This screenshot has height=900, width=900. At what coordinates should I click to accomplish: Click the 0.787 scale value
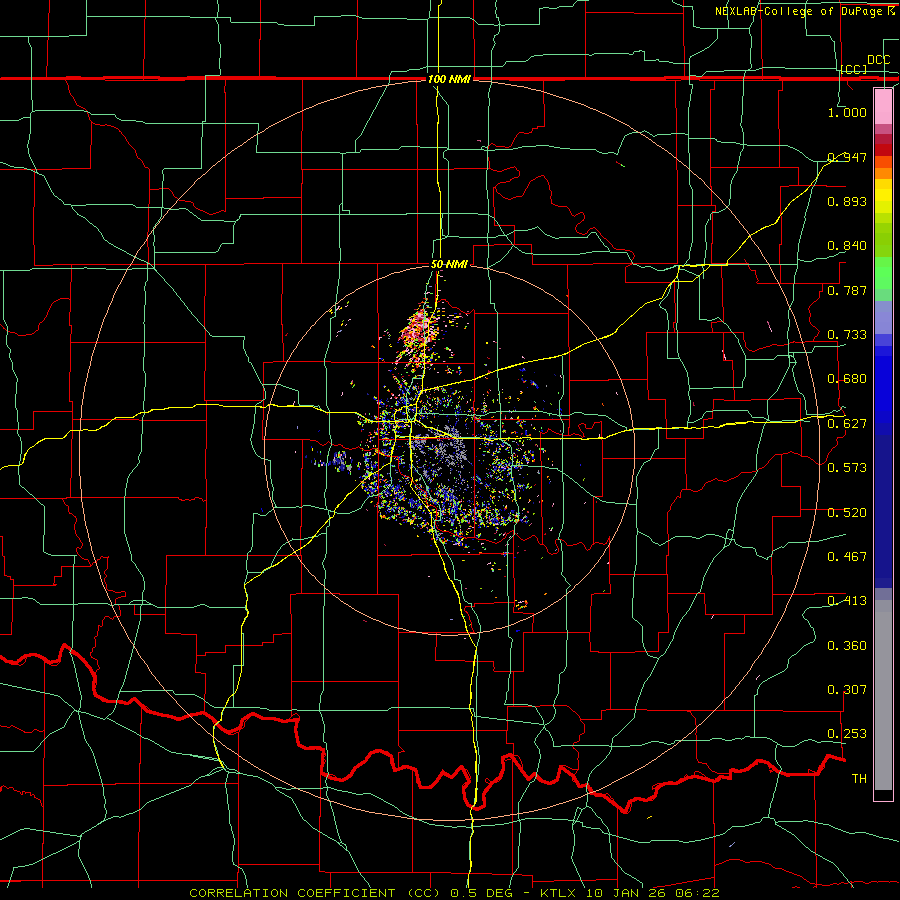[847, 290]
